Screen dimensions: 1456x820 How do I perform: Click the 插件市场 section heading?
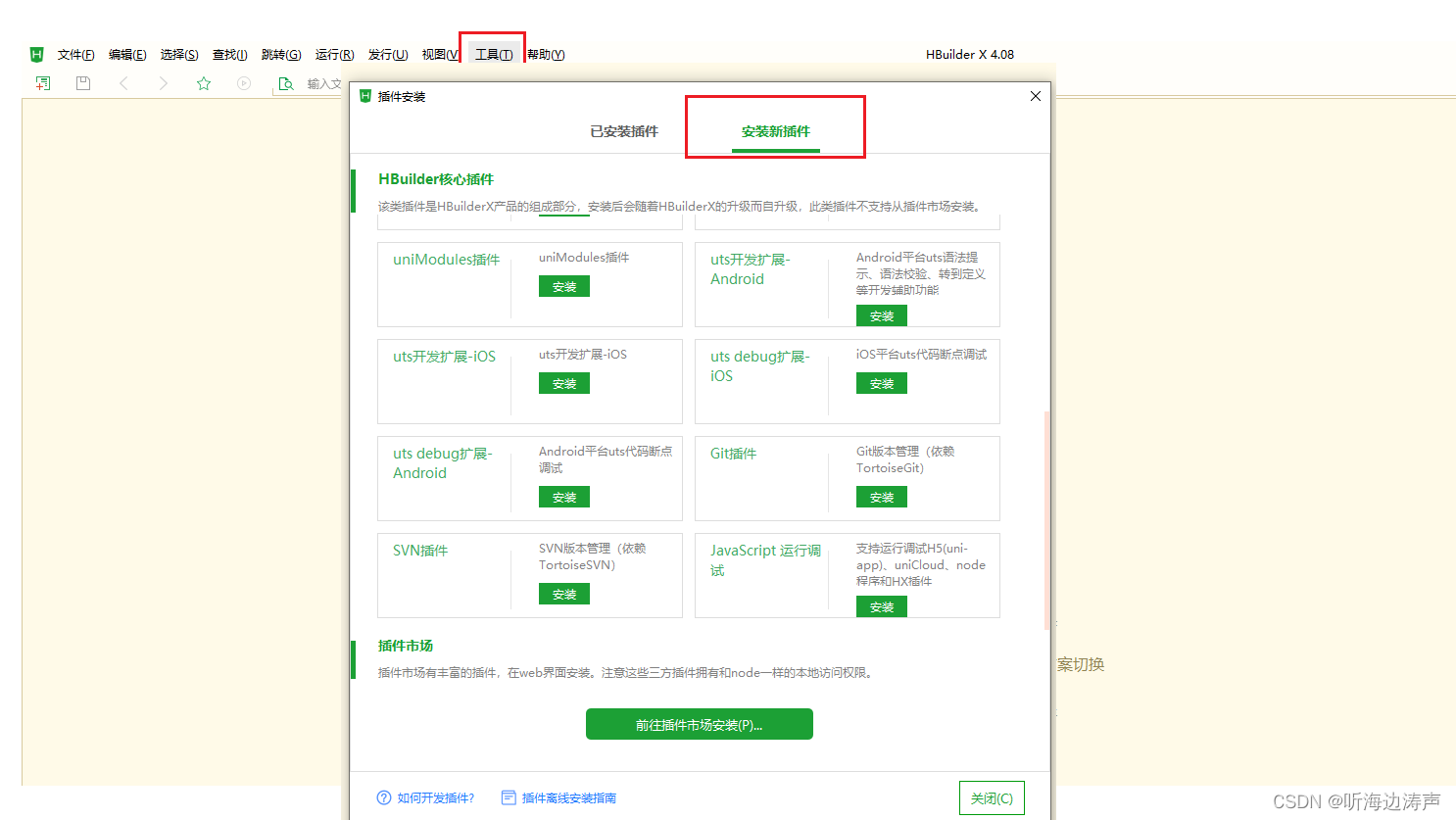(406, 646)
